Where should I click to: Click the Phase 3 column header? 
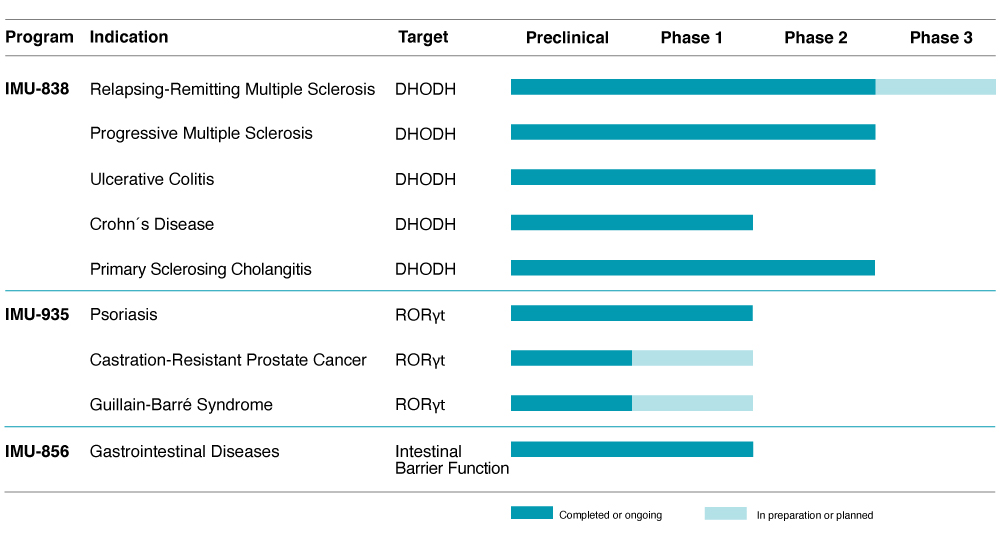click(940, 38)
